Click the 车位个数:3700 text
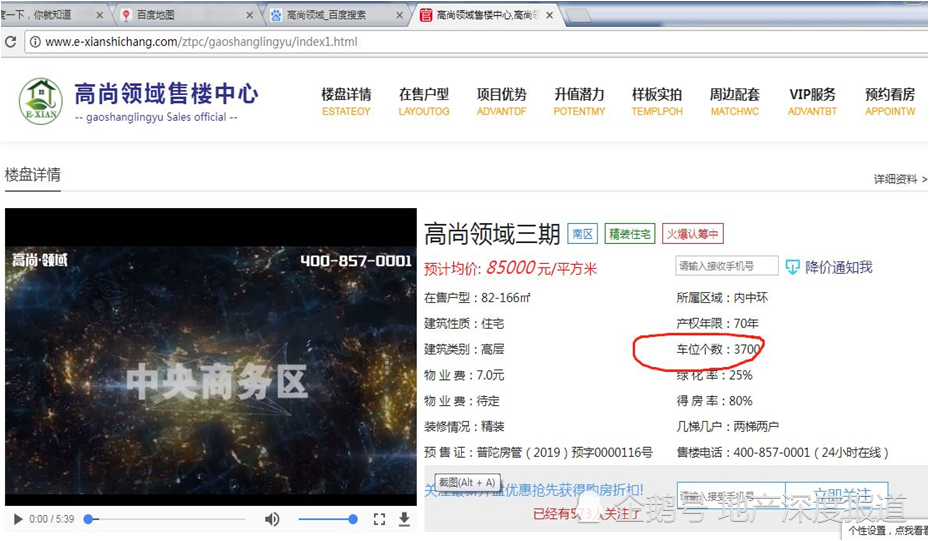This screenshot has width=929, height=541. (718, 349)
